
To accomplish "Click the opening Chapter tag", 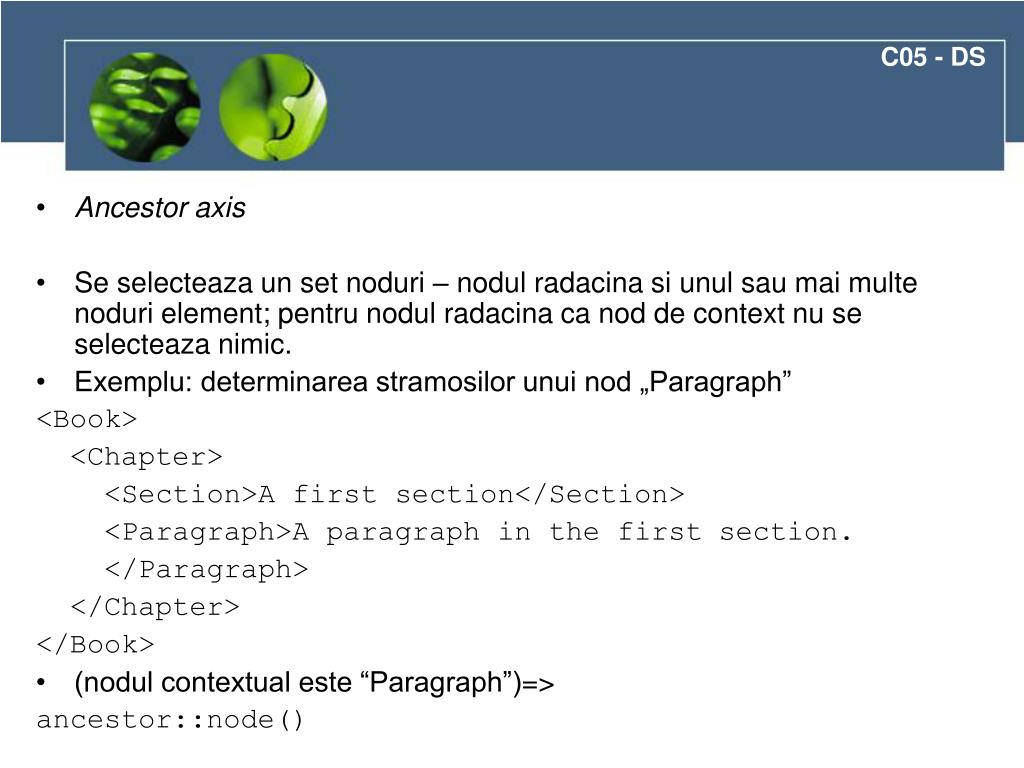I will [x=147, y=456].
